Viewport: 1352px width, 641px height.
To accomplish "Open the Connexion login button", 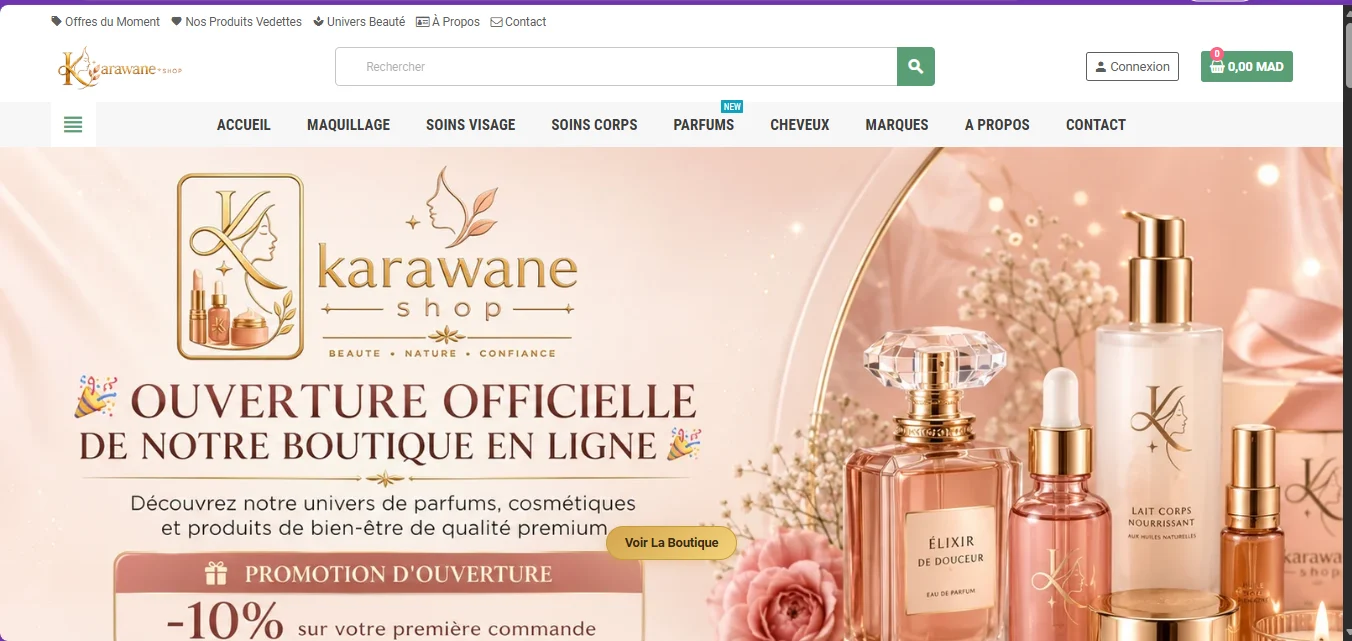I will point(1132,67).
